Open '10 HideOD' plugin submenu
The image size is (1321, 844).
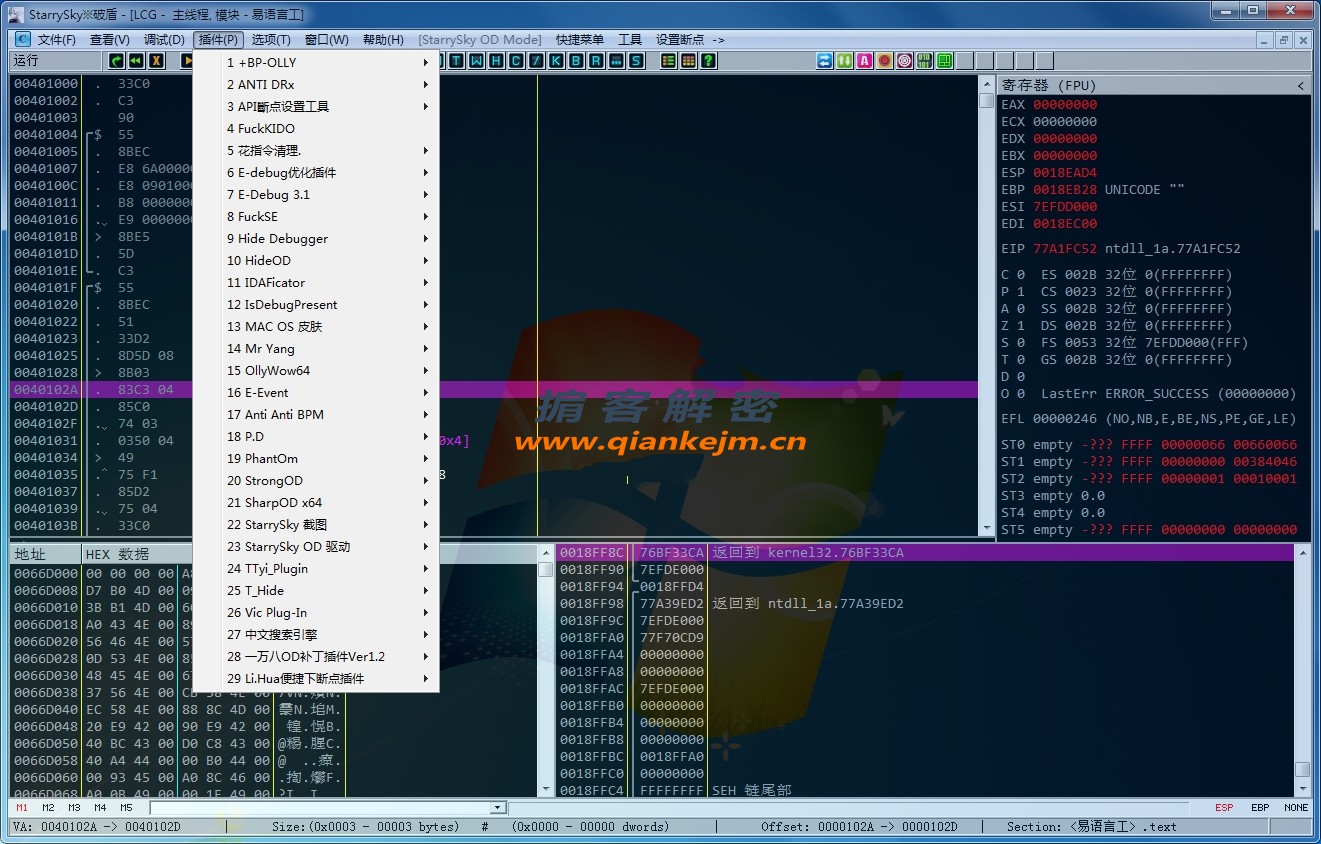click(316, 260)
